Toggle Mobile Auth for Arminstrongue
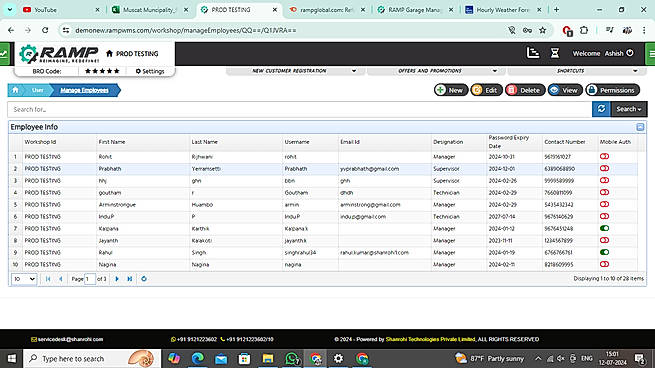 click(604, 204)
